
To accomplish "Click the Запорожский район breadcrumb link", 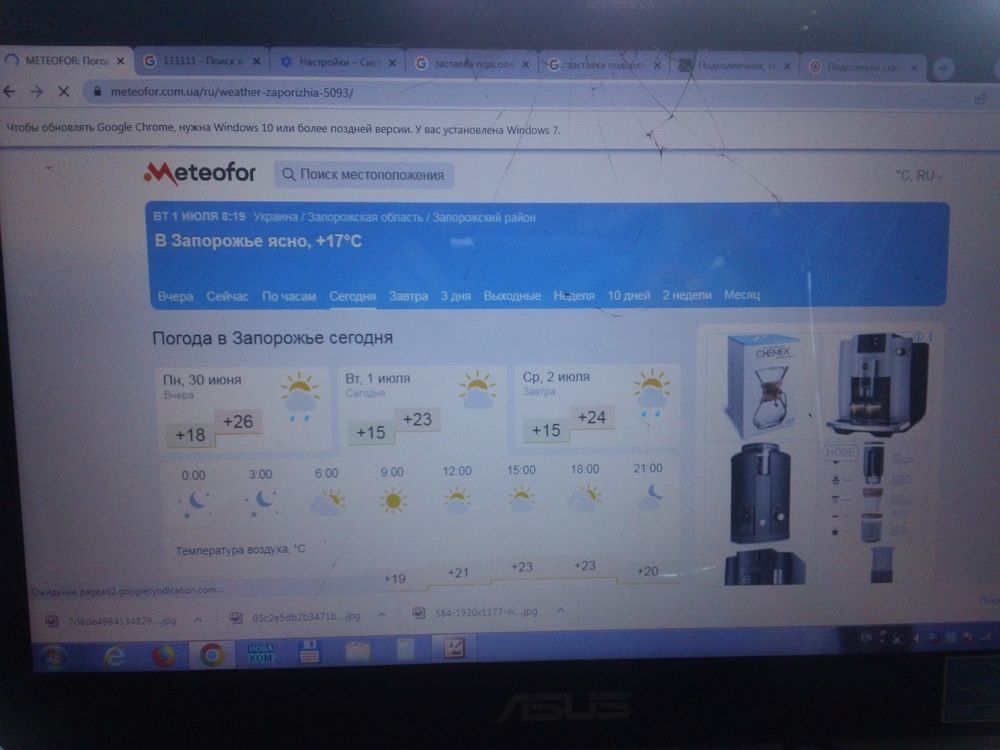I will tap(484, 217).
